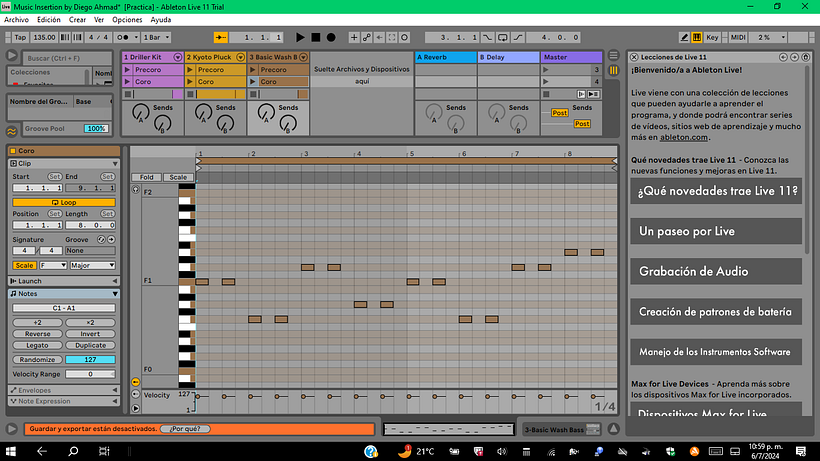Enable MIDI Map Mode
820x461 pixels.
[x=738, y=38]
